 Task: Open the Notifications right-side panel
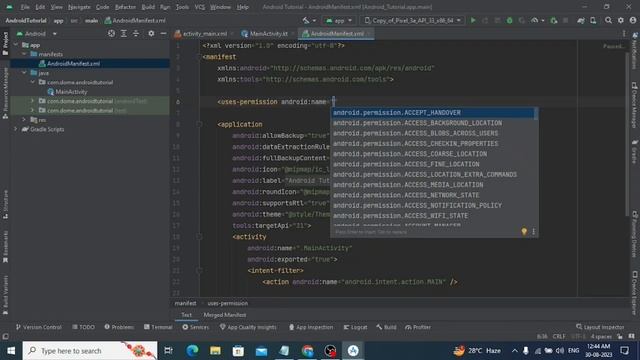click(634, 51)
